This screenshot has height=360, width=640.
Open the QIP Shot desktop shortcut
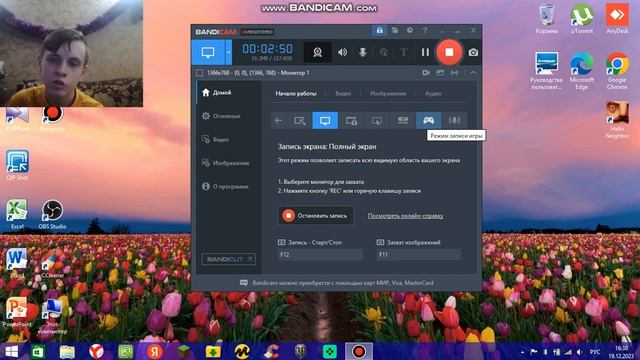pos(17,165)
